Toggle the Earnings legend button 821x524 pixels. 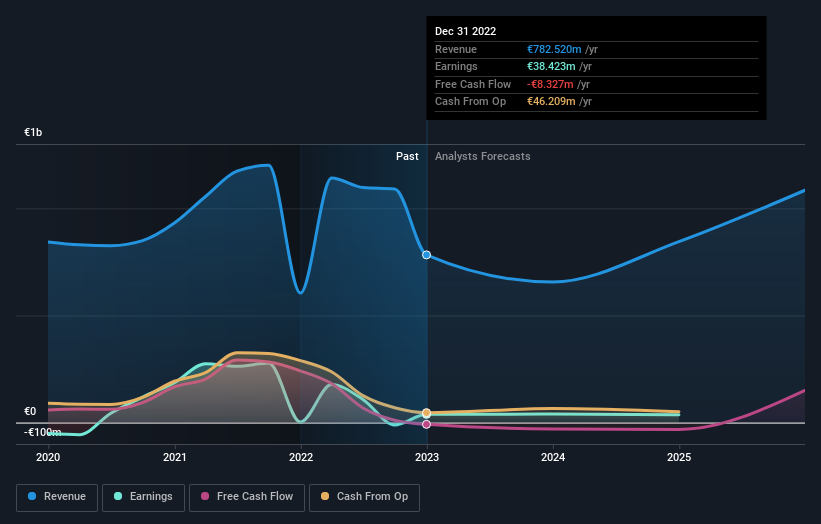(143, 497)
